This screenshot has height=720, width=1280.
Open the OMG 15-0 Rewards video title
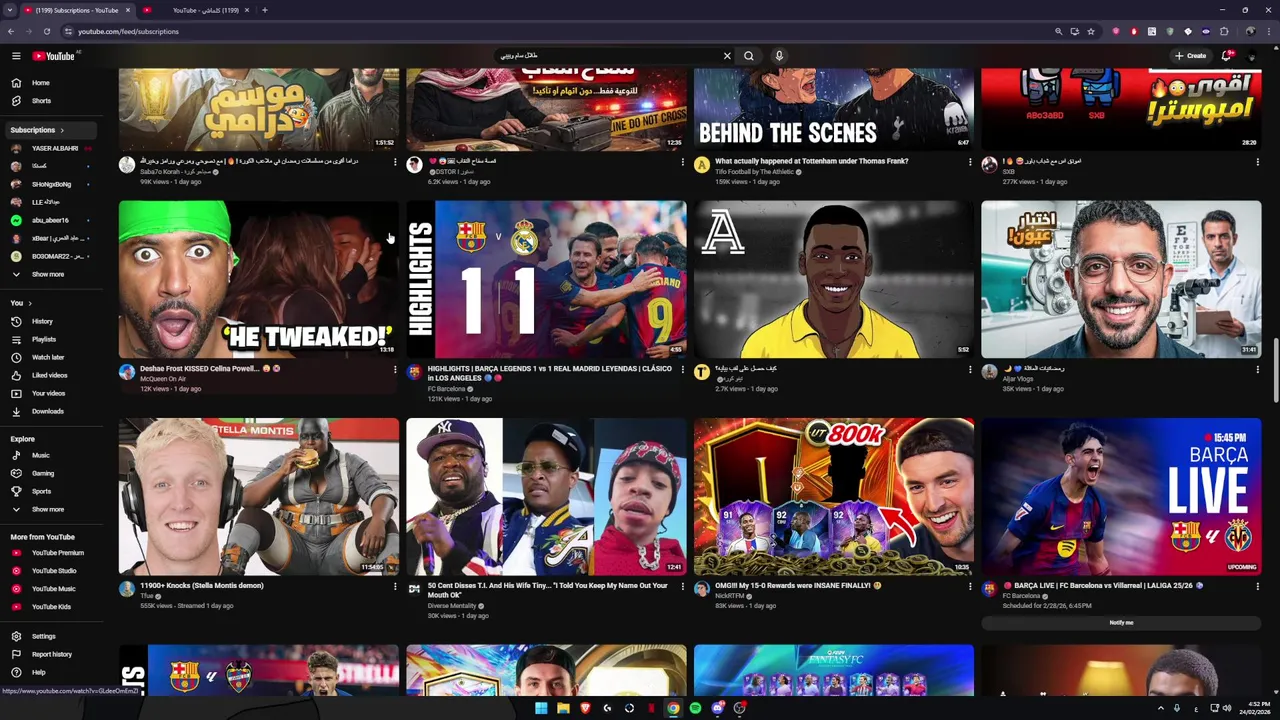pos(798,586)
